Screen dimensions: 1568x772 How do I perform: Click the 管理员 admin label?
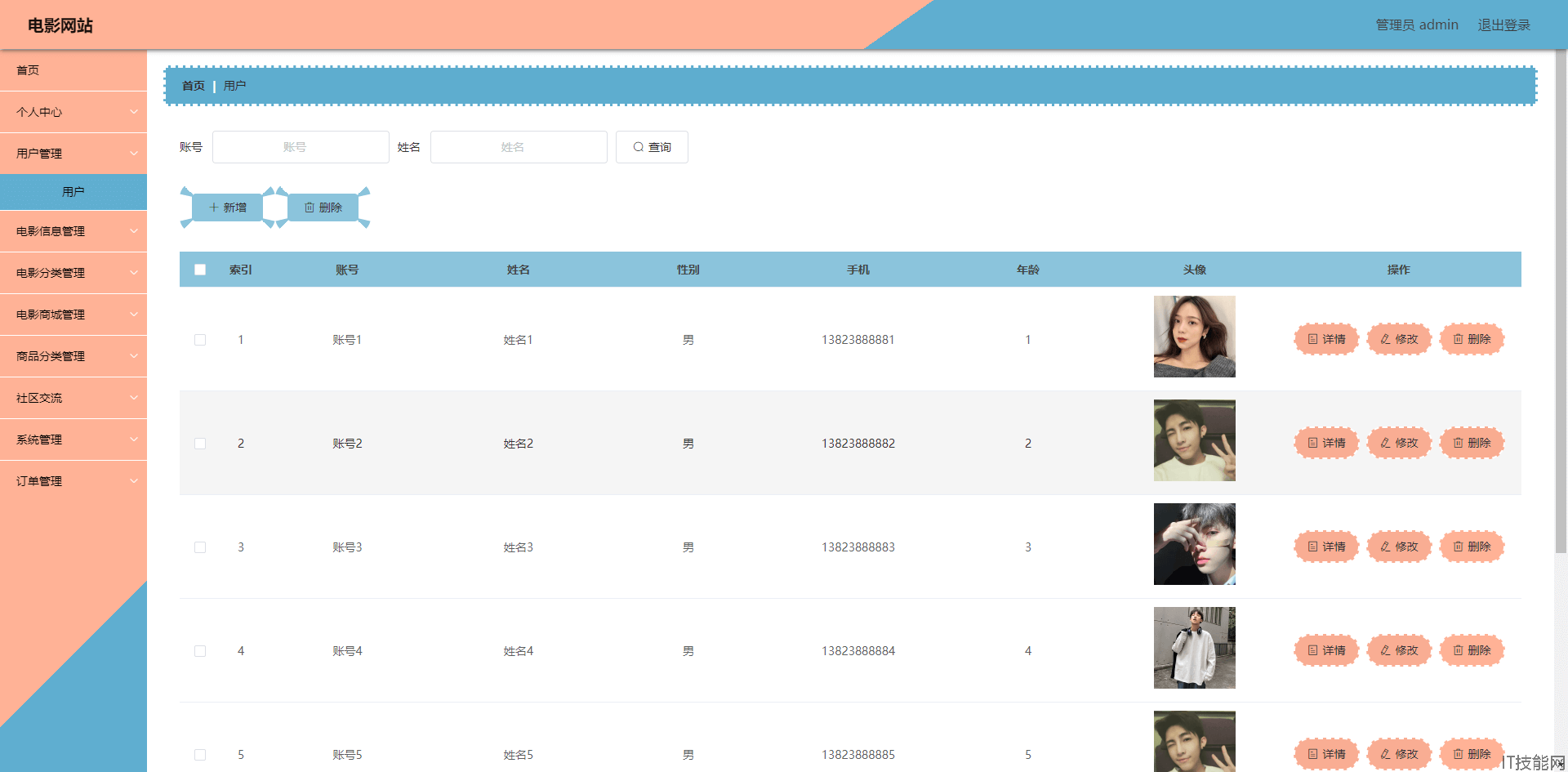1417,25
